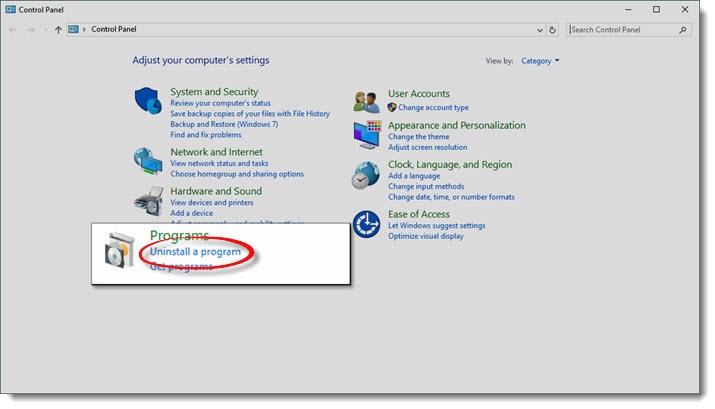
Task: Click the System and Security shield icon
Action: tap(148, 100)
